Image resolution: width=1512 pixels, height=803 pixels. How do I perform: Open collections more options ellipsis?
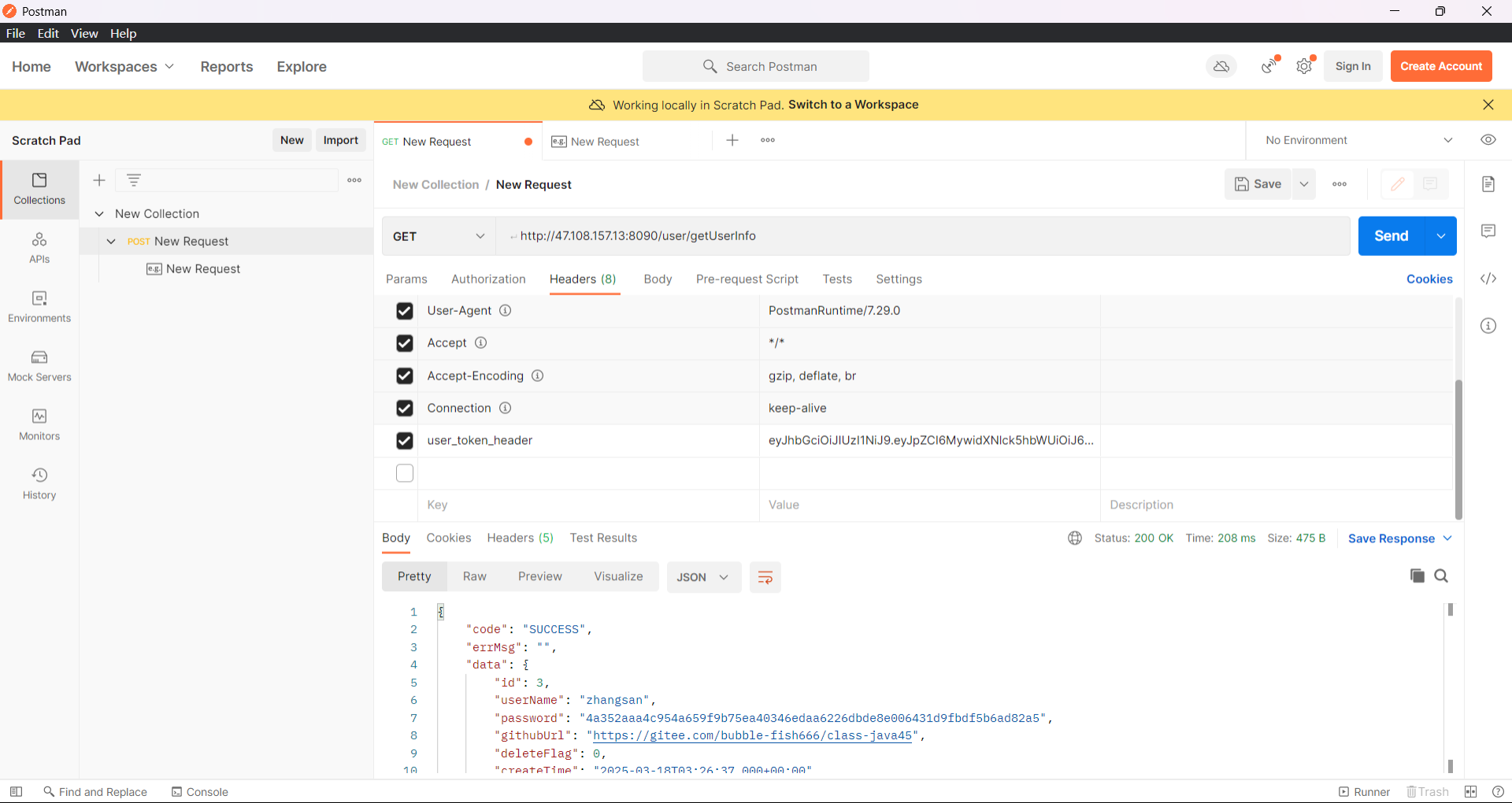[x=354, y=180]
